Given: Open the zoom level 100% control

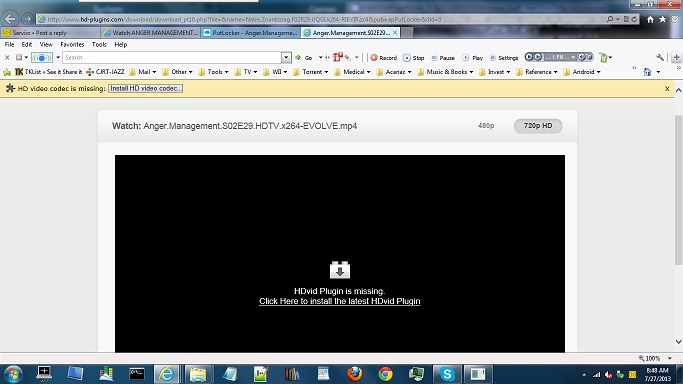Looking at the screenshot, I should pos(655,358).
